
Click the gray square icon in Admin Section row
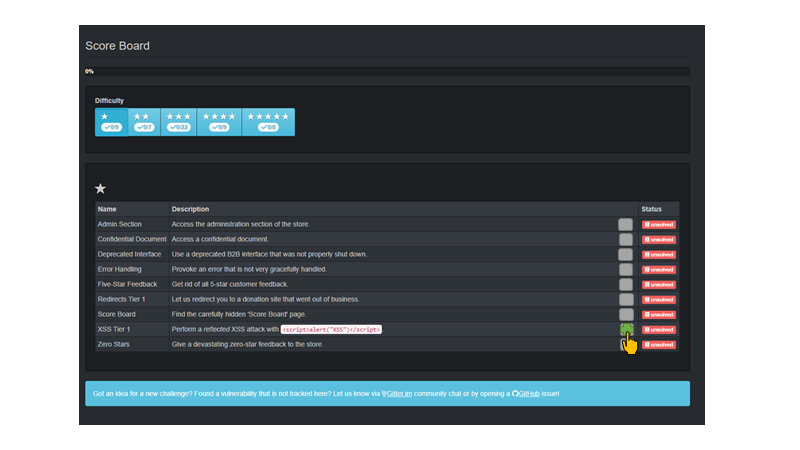click(x=625, y=224)
